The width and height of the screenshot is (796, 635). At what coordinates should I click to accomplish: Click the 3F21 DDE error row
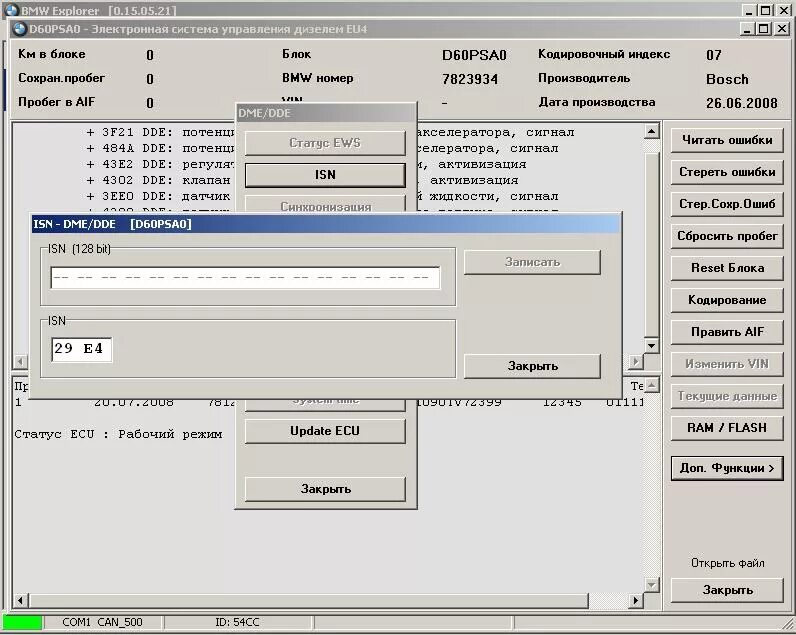[330, 132]
